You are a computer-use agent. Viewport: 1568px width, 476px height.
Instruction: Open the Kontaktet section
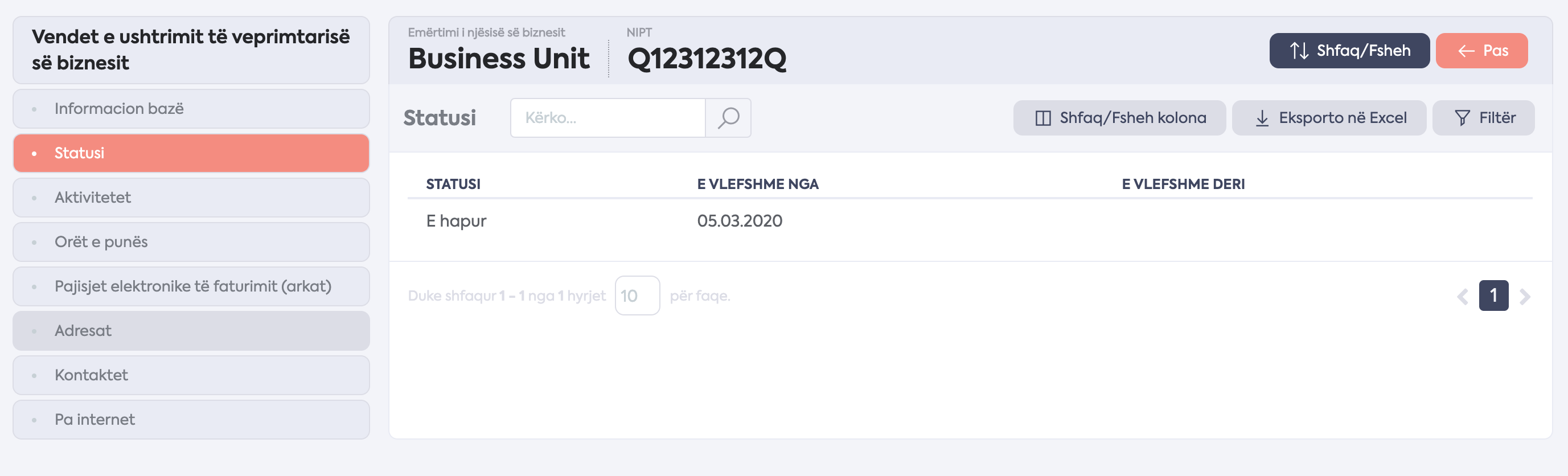tap(191, 375)
